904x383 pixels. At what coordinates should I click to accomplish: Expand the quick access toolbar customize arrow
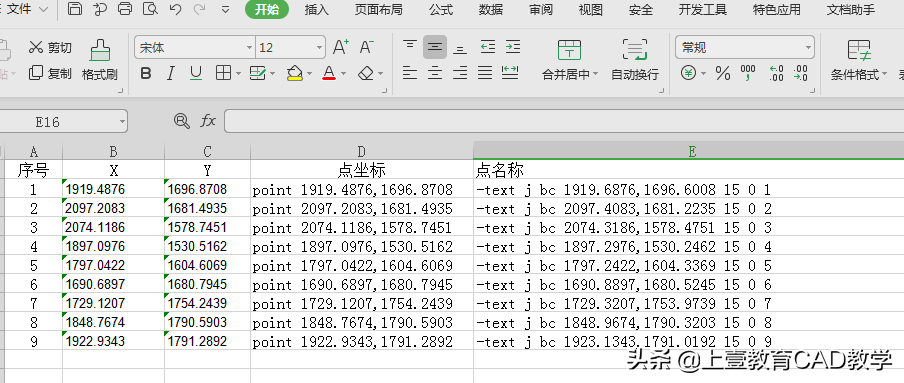(x=225, y=9)
